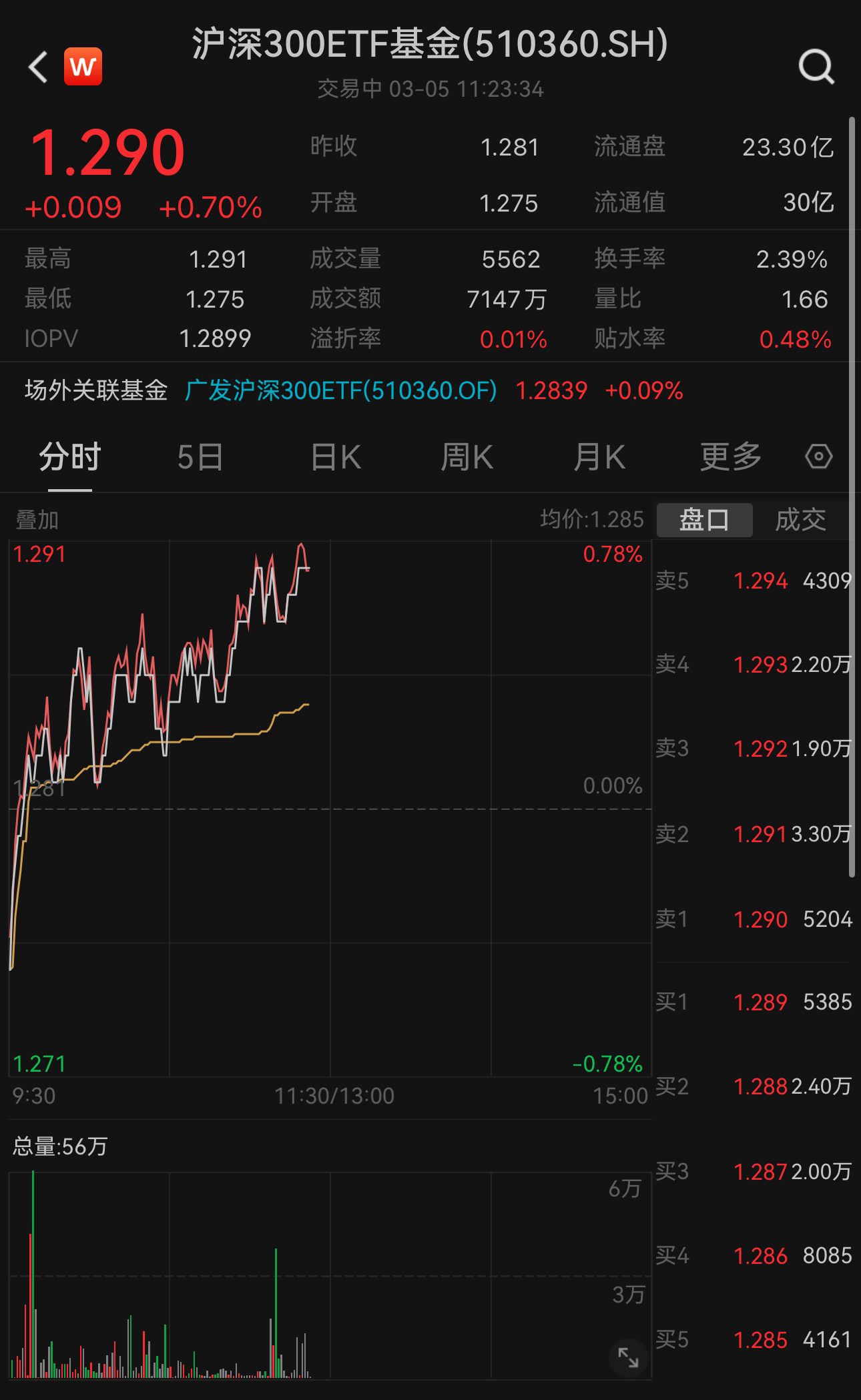Tap the IOPV value 1.2899
This screenshot has width=861, height=1400.
216,339
